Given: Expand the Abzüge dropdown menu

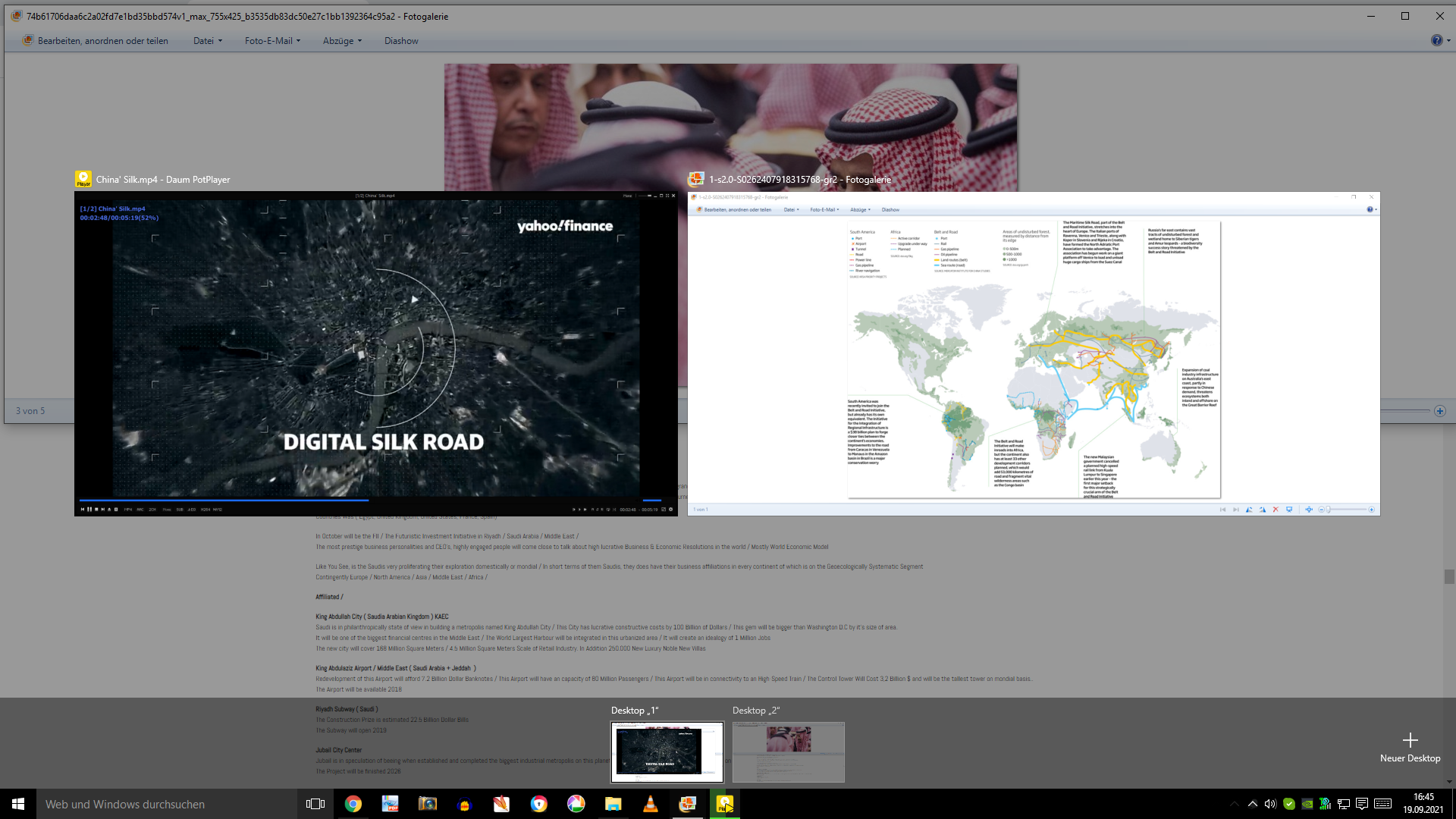Looking at the screenshot, I should 342,41.
